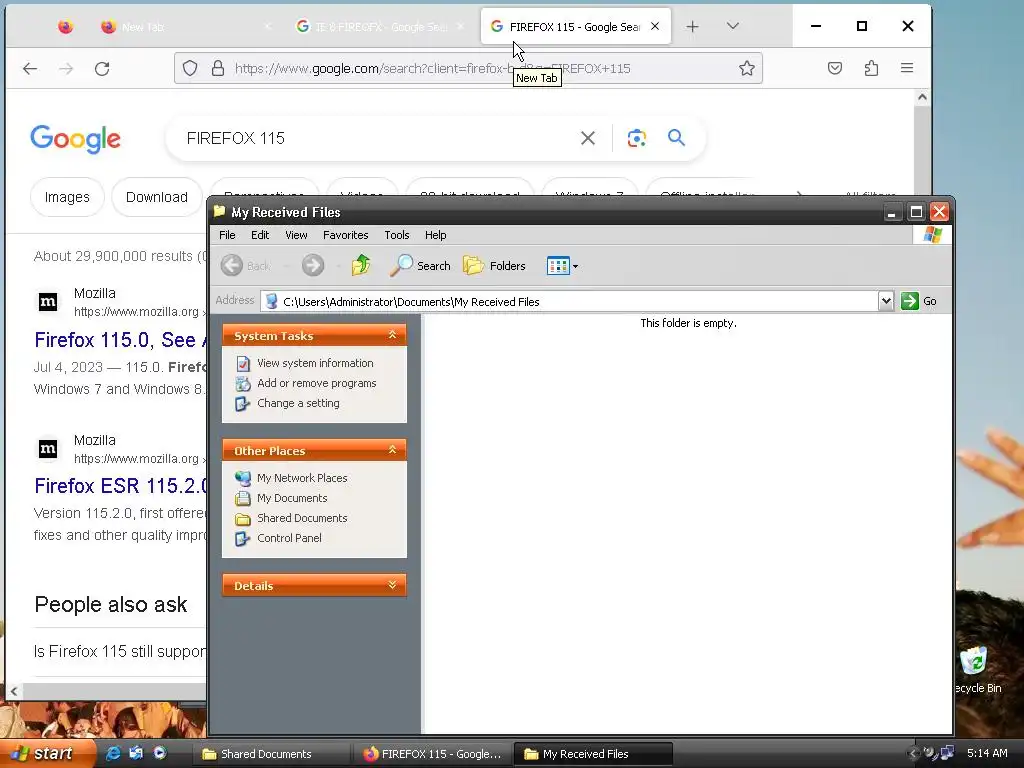Open the new tab plus button
The image size is (1024, 768).
tap(692, 27)
